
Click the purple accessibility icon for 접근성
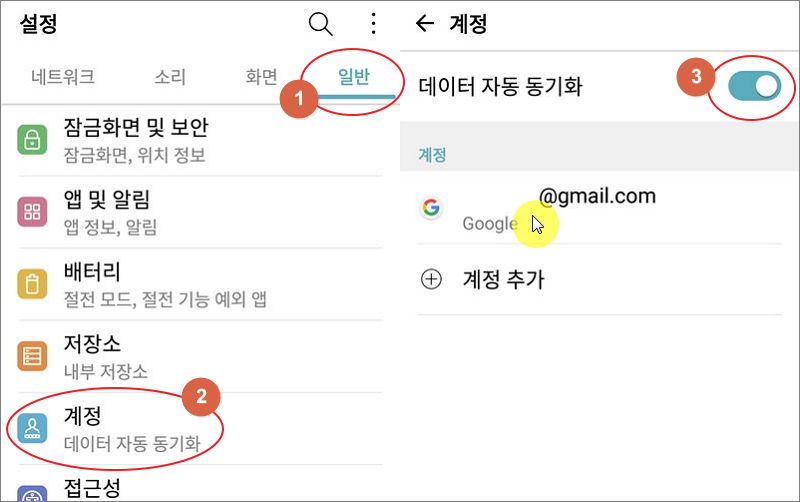click(x=32, y=493)
